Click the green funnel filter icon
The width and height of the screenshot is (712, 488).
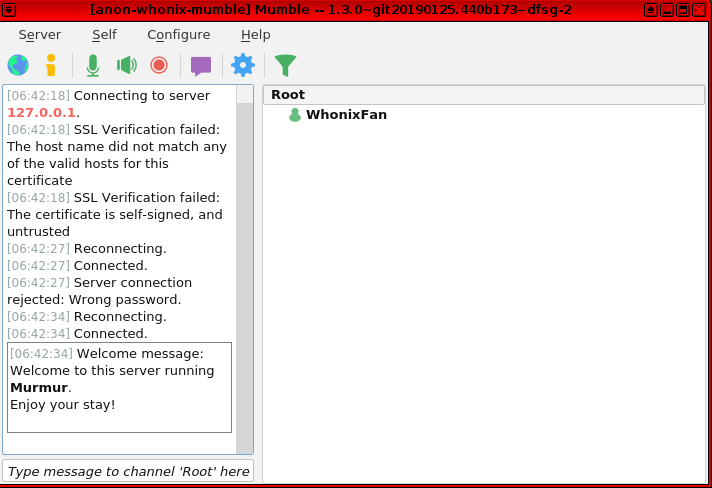[285, 66]
